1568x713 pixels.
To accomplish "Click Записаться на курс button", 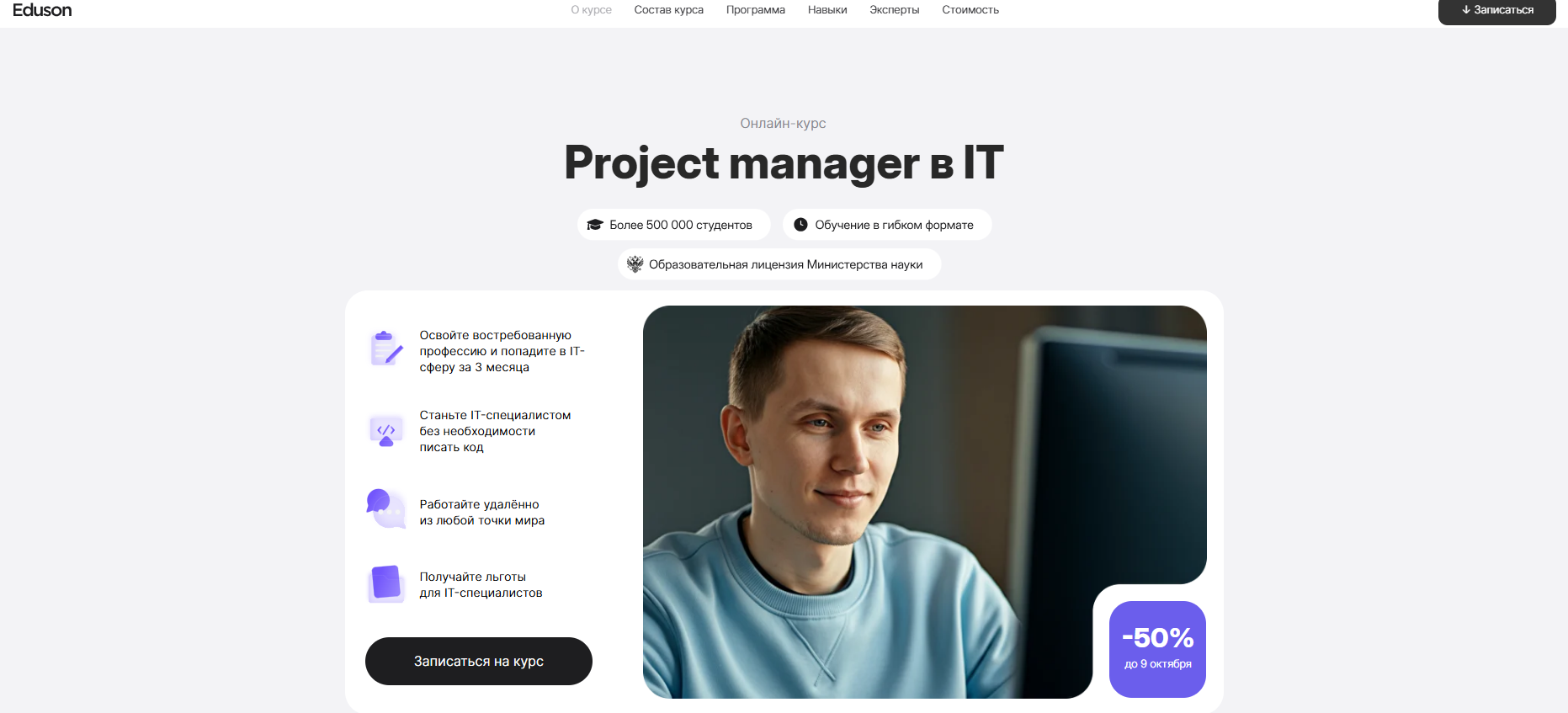I will pyautogui.click(x=479, y=661).
